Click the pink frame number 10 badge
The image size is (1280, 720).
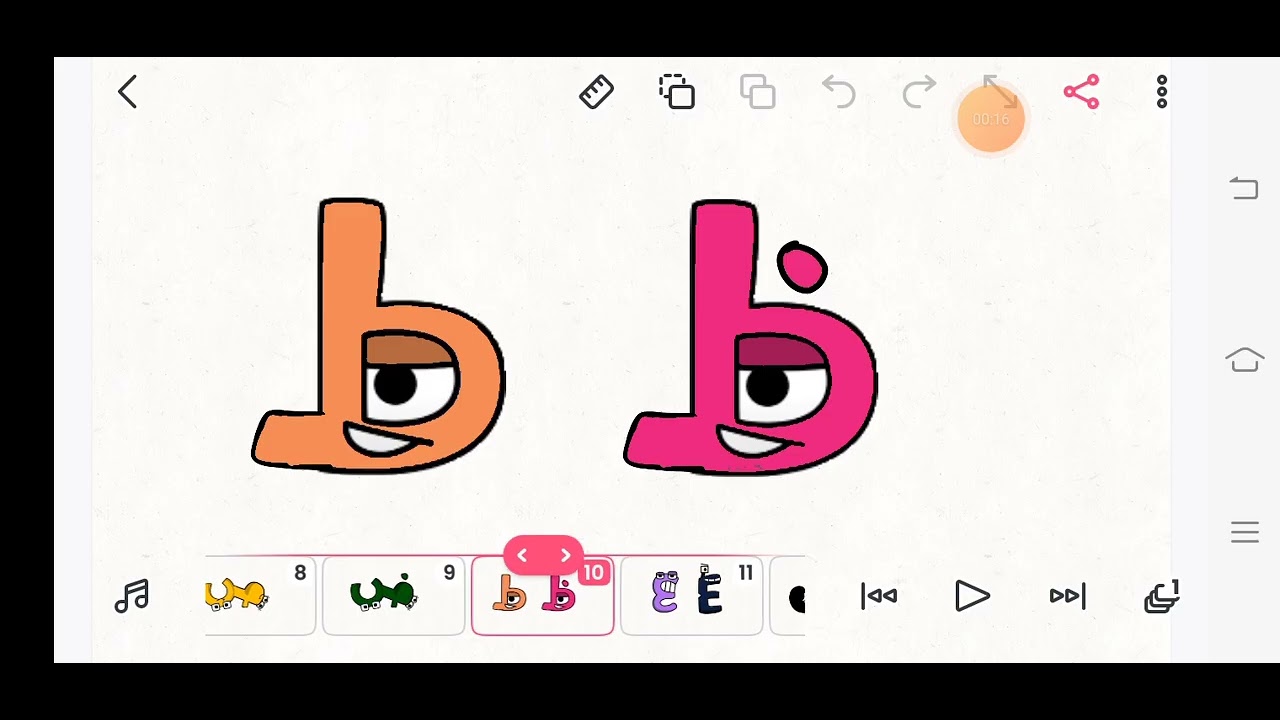point(594,573)
